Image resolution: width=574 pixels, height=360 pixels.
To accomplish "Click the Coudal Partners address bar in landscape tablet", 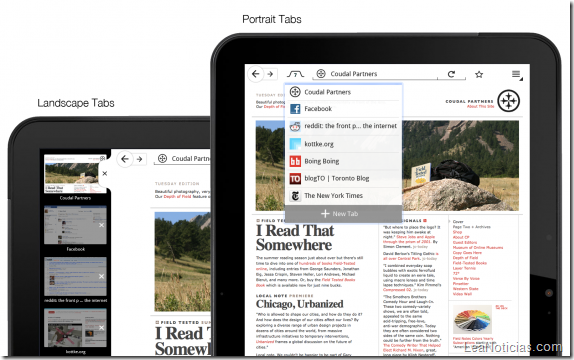I will pyautogui.click(x=182, y=159).
